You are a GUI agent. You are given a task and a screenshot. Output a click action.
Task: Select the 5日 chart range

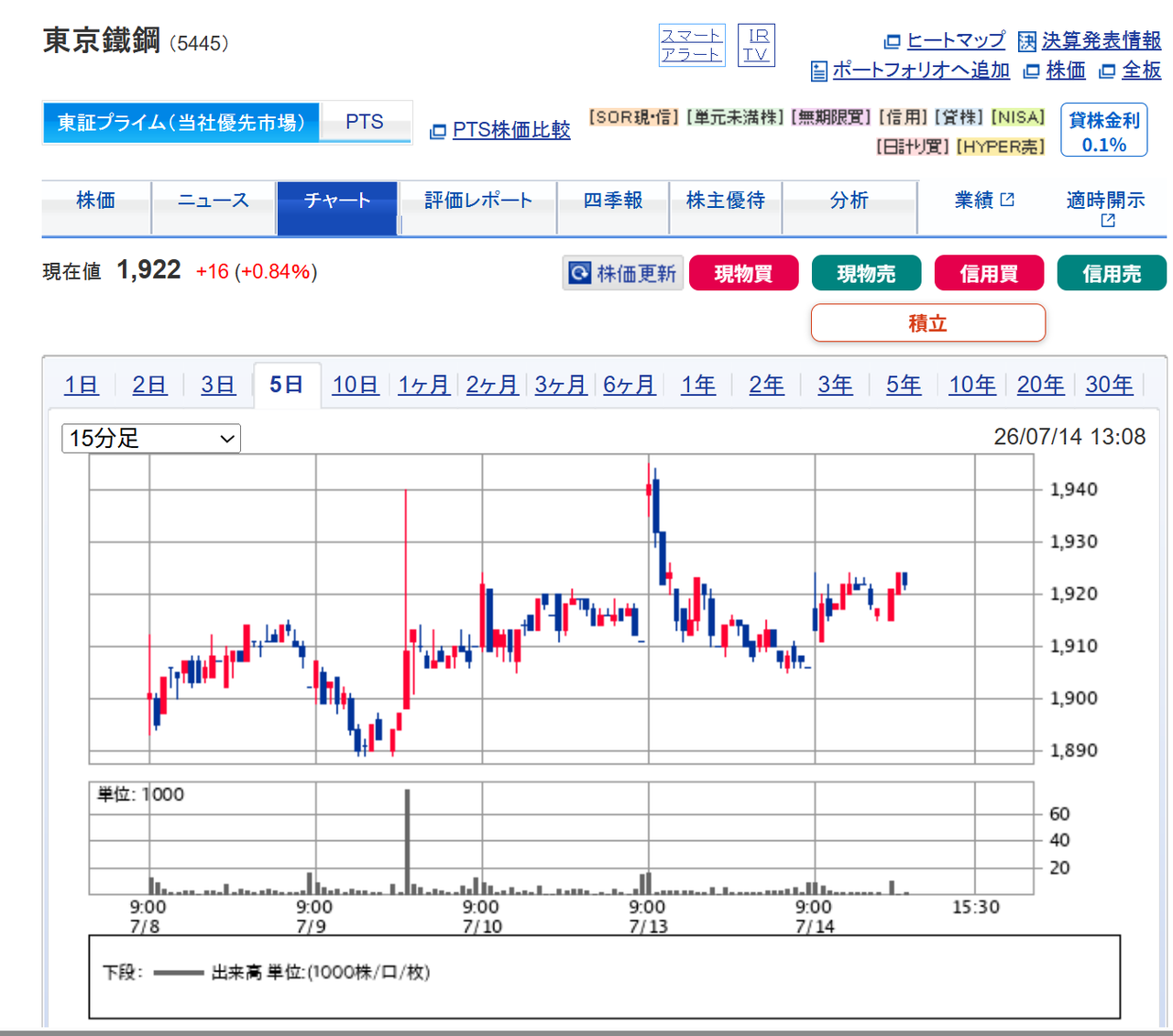click(x=287, y=385)
